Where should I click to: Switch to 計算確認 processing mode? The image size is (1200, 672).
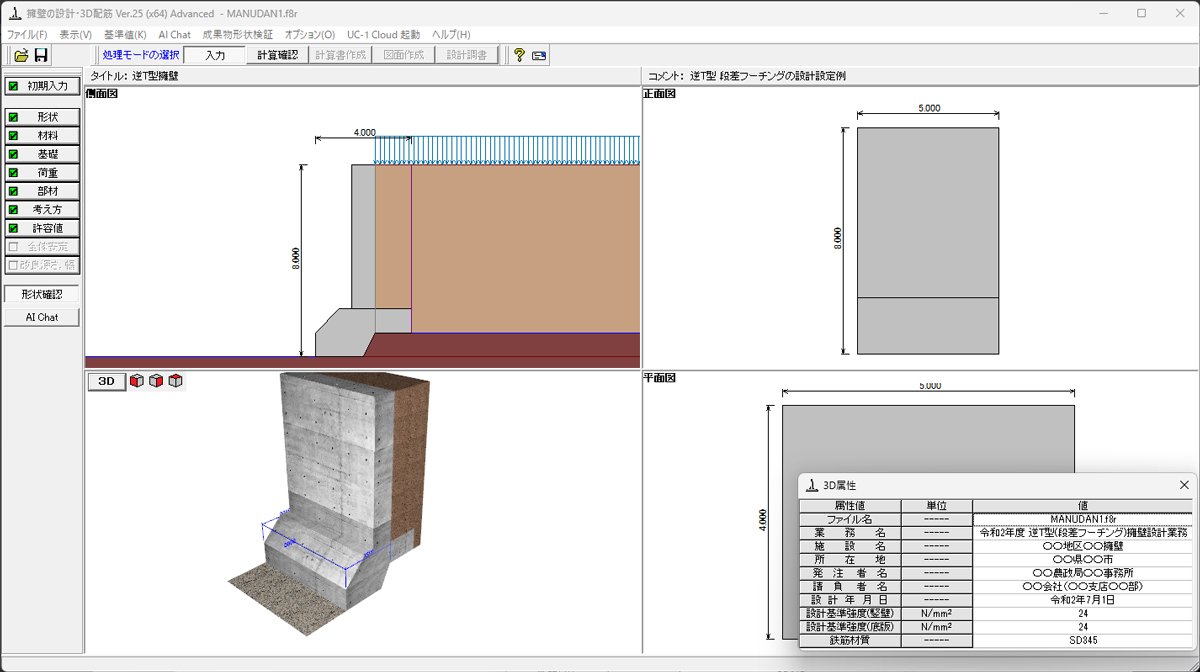[277, 56]
